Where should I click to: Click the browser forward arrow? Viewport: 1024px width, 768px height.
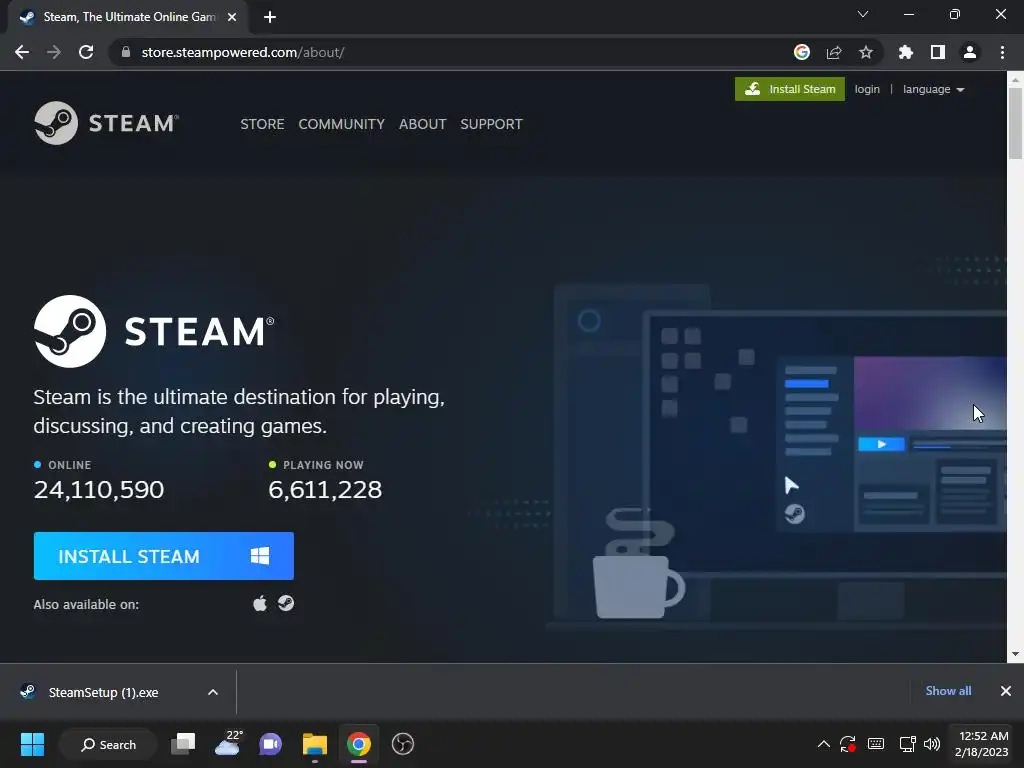tap(54, 52)
